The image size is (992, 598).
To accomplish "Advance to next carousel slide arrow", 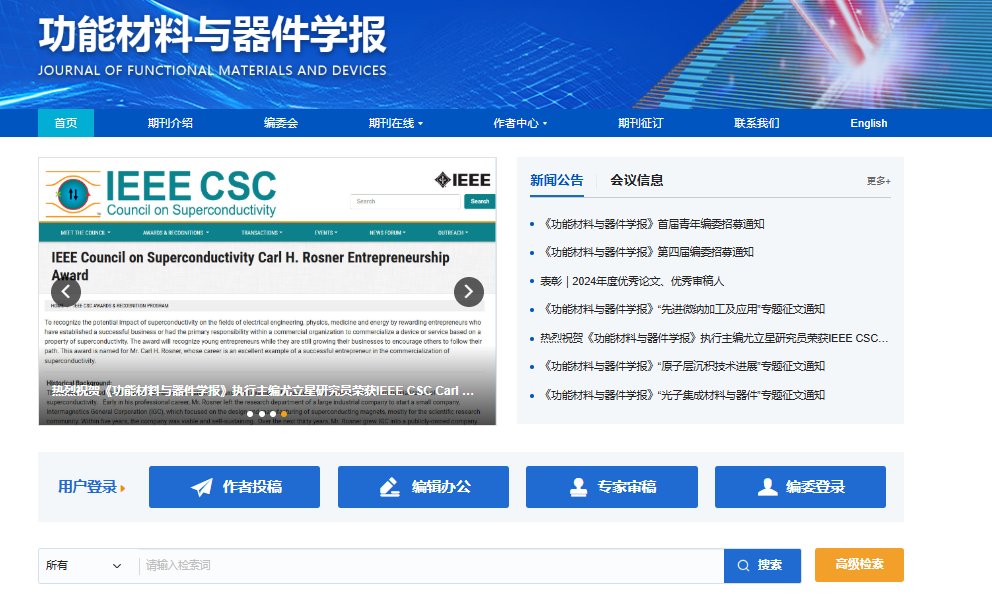I will (x=468, y=292).
